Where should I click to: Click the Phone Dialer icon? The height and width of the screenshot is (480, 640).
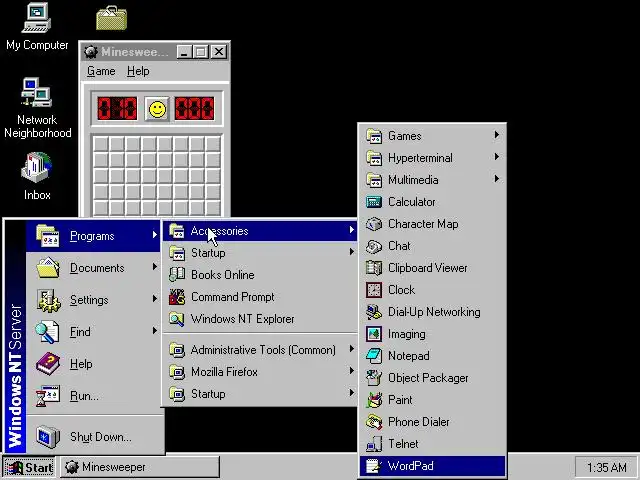(374, 422)
